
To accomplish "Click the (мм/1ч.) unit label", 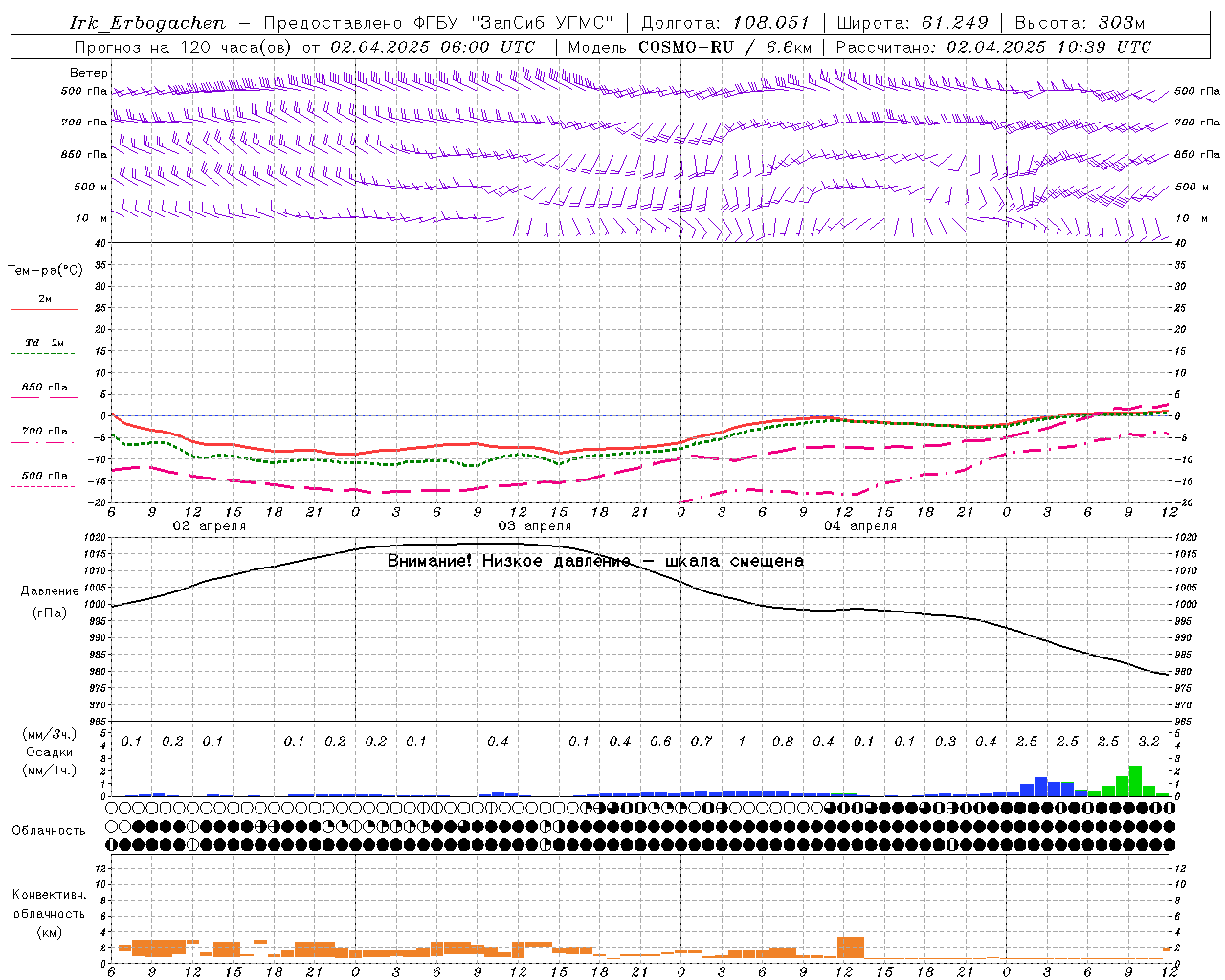I will pyautogui.click(x=49, y=770).
